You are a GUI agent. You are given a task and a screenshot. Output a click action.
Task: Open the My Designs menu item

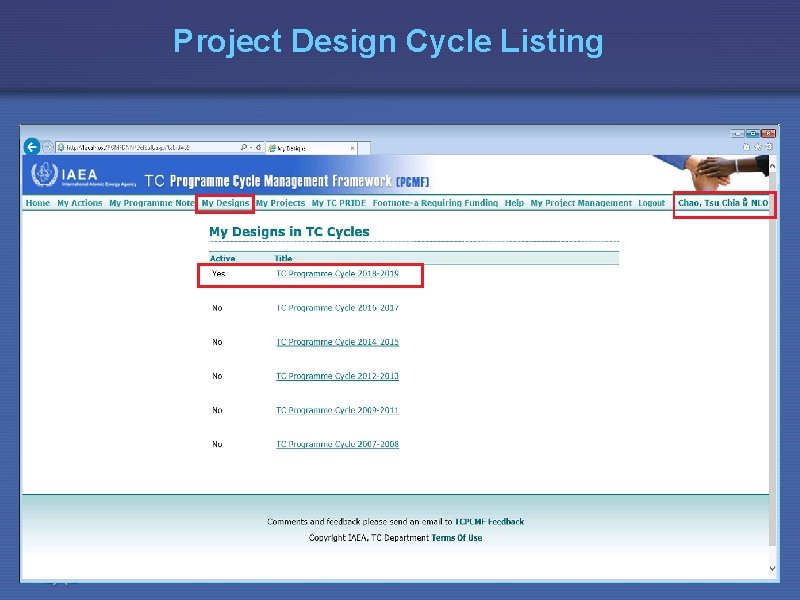tap(226, 203)
